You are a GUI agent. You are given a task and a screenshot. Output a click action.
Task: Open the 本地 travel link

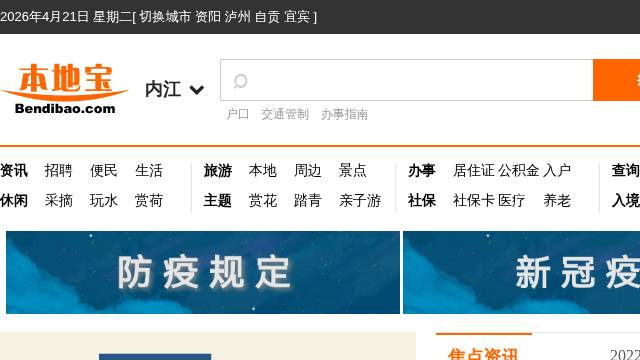pos(262,170)
